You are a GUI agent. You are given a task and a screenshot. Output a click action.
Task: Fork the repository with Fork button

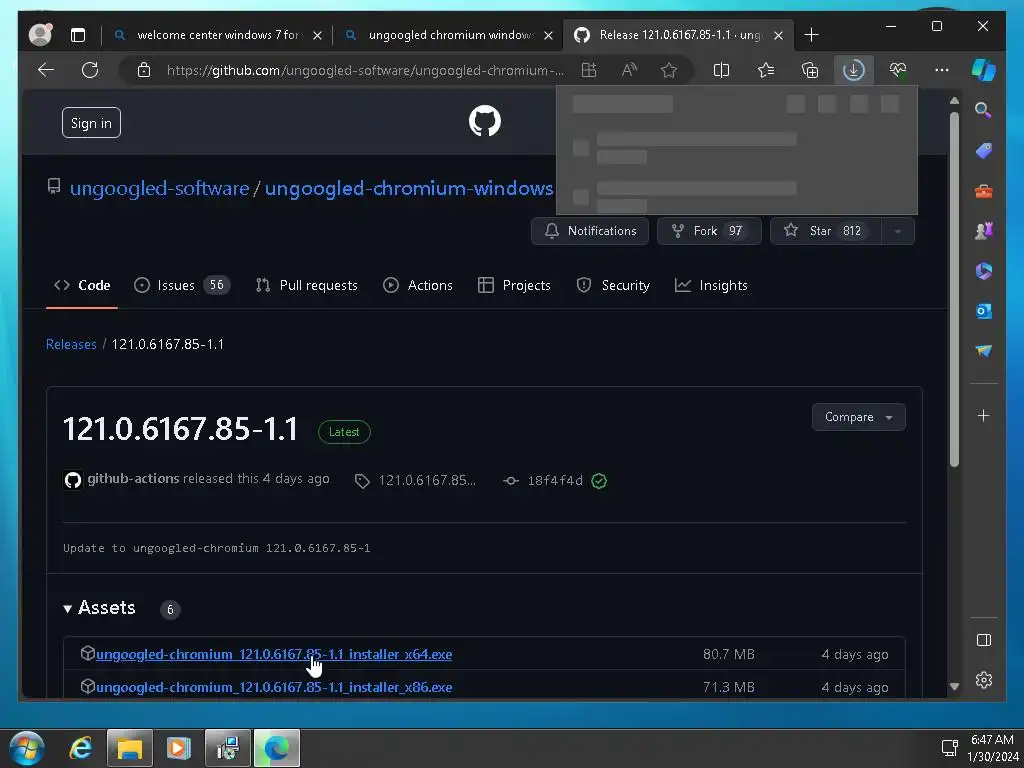pos(709,231)
